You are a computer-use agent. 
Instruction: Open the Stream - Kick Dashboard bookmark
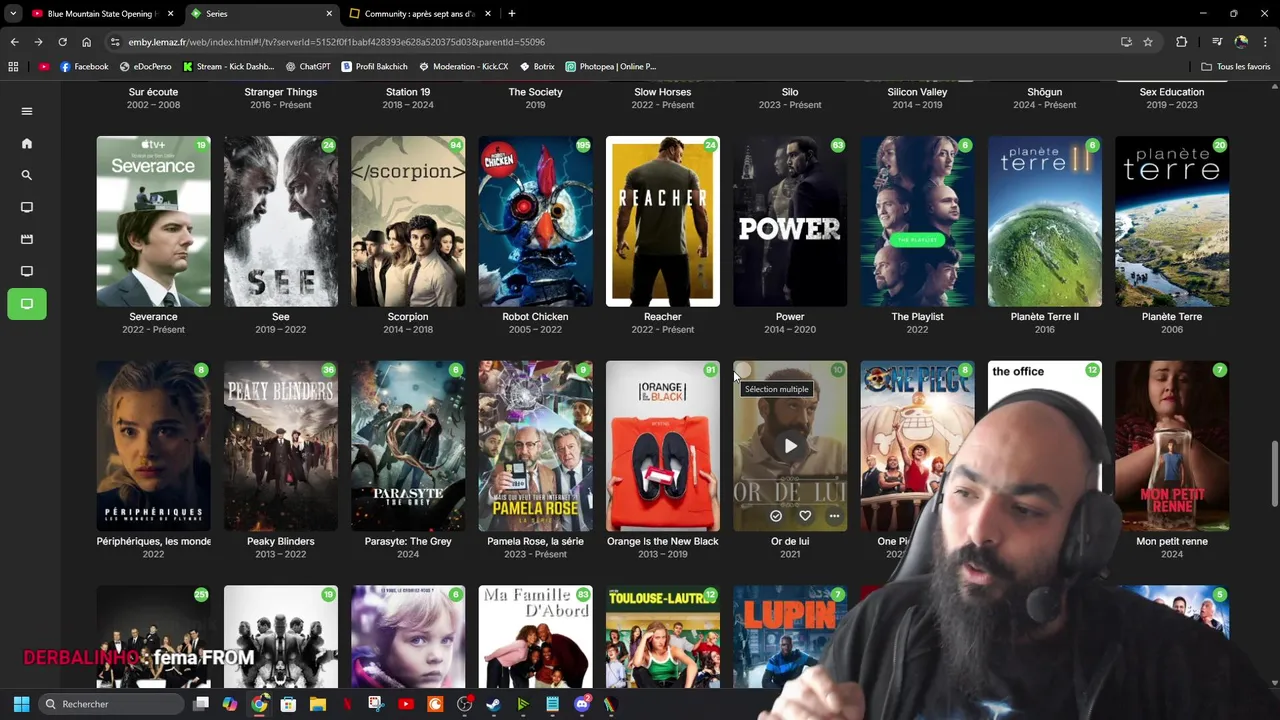click(228, 67)
